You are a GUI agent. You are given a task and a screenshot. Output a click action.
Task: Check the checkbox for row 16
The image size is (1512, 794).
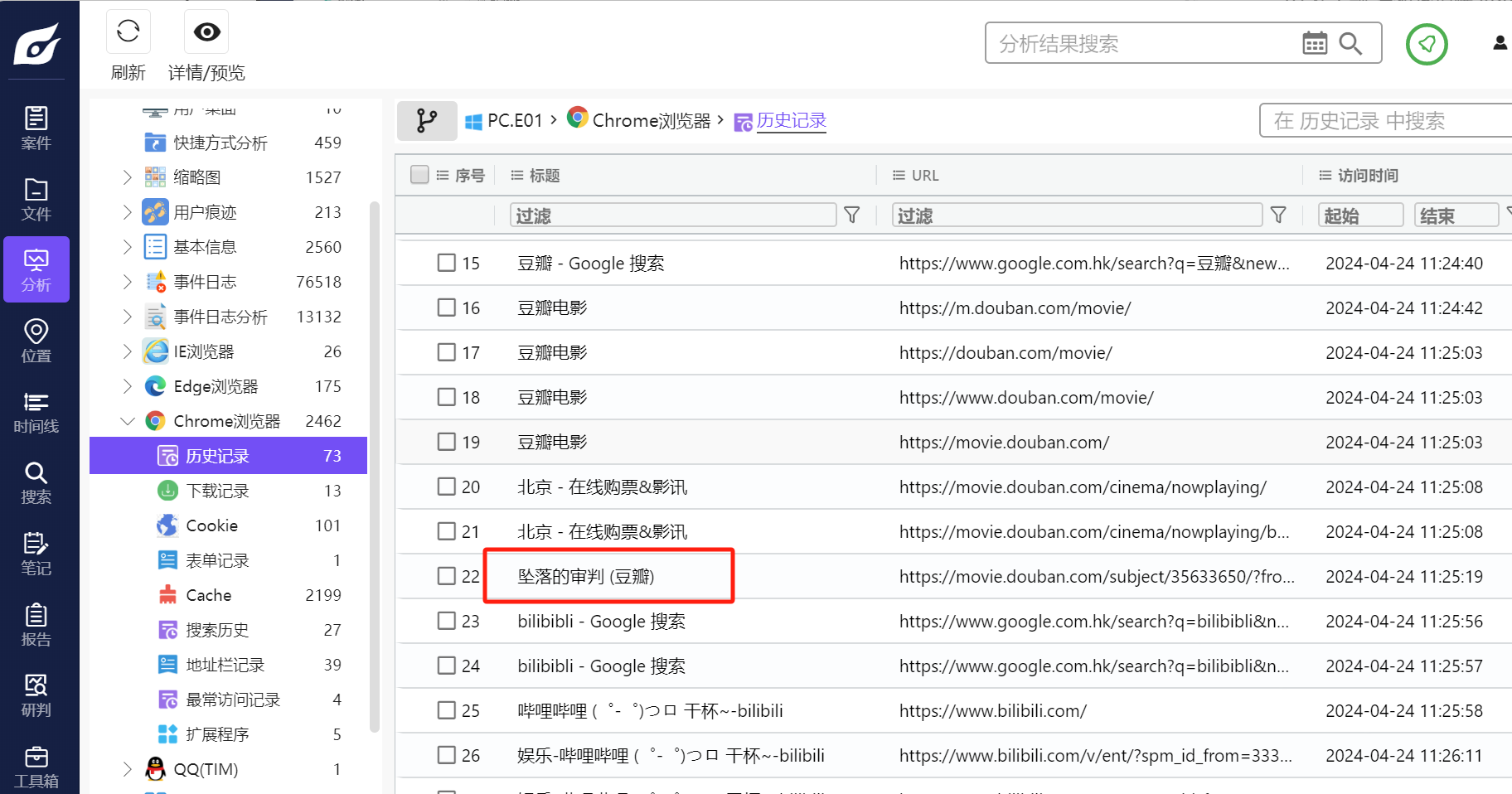[447, 307]
